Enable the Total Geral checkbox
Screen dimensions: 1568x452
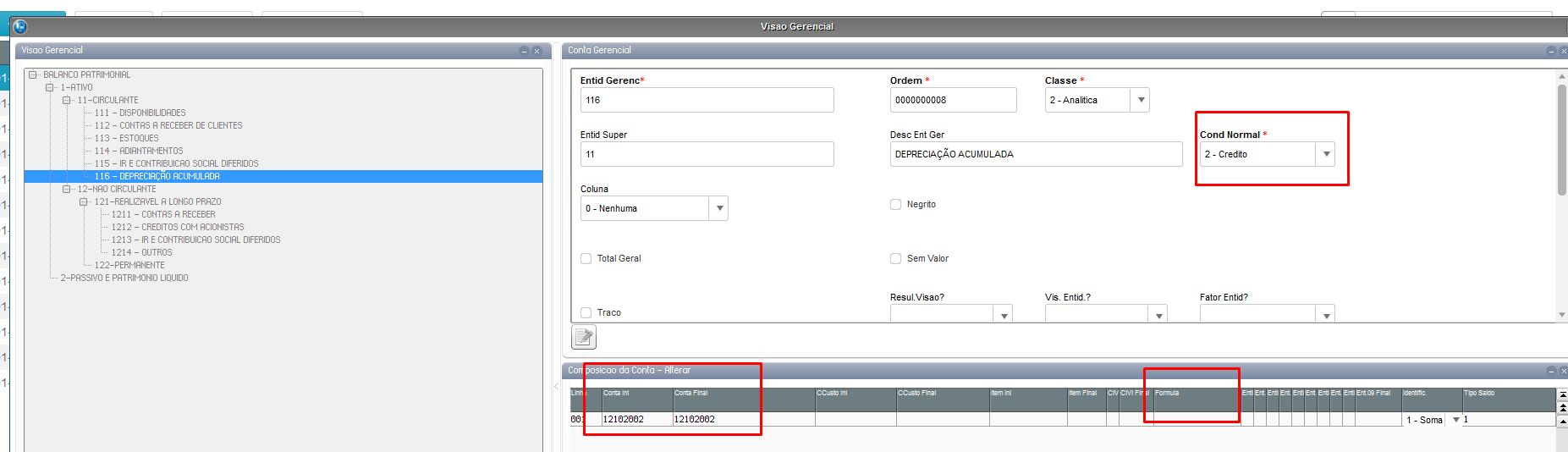coord(586,258)
